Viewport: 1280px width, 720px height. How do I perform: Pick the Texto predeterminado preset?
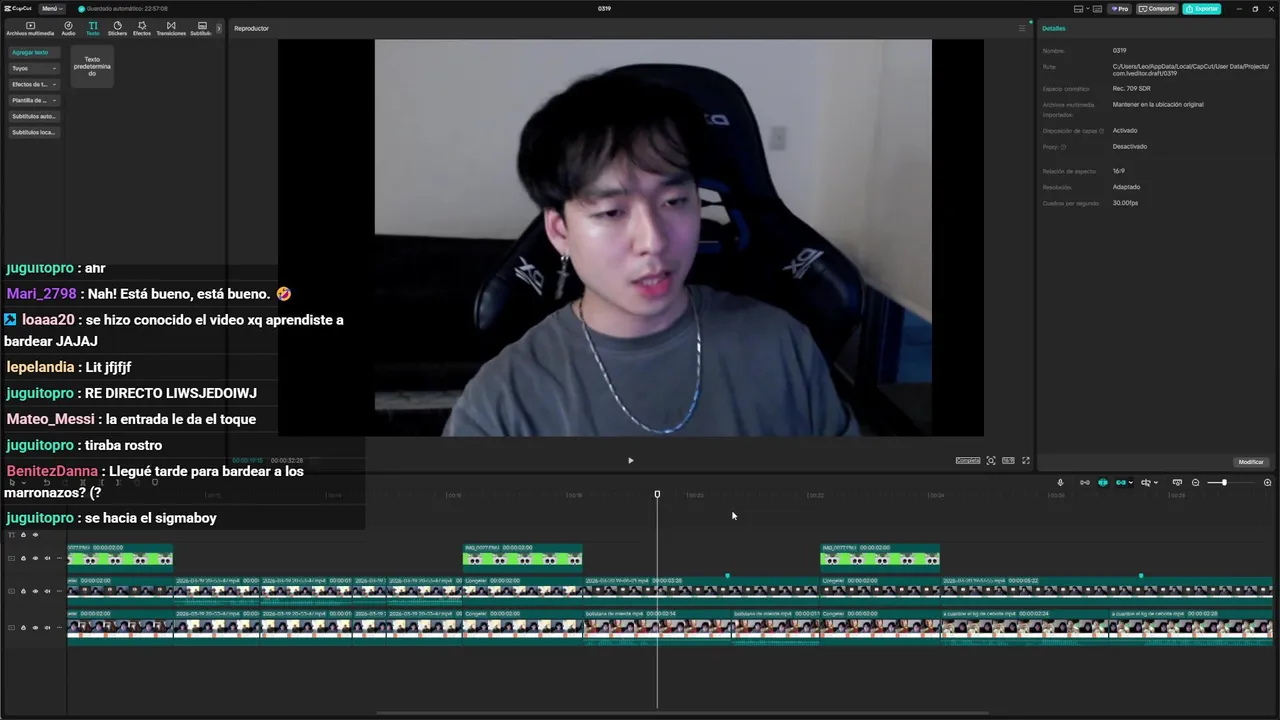click(x=92, y=66)
